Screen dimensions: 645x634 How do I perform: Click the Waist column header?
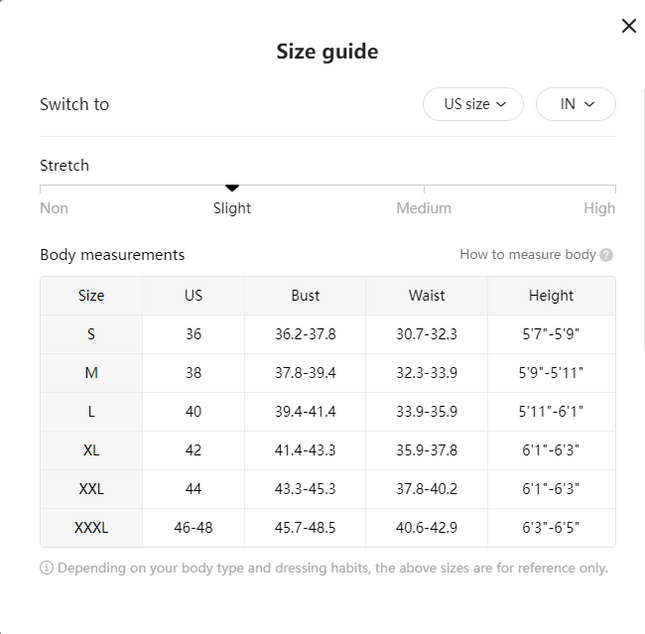(427, 296)
